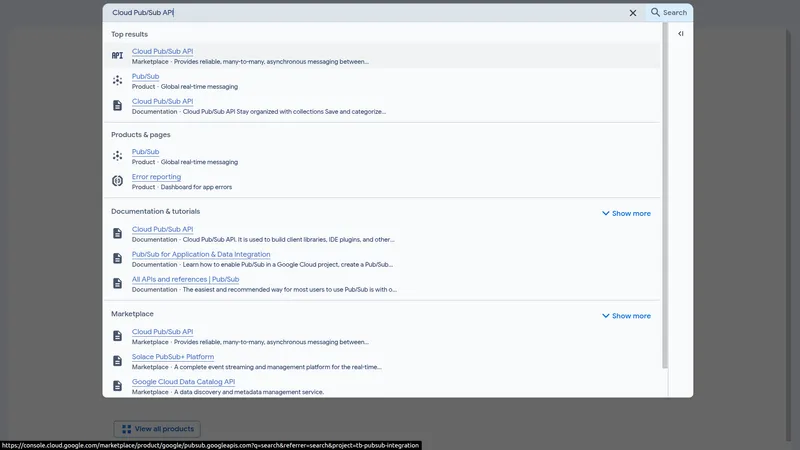Click the document icon for Cloud Pub/Sub API documentation in Top results

click(x=117, y=106)
